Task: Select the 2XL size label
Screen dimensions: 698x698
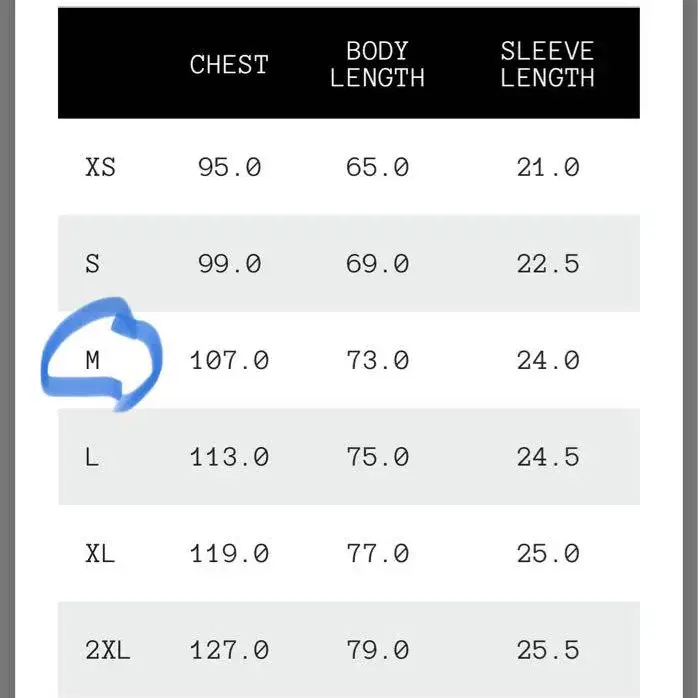Action: pos(108,650)
